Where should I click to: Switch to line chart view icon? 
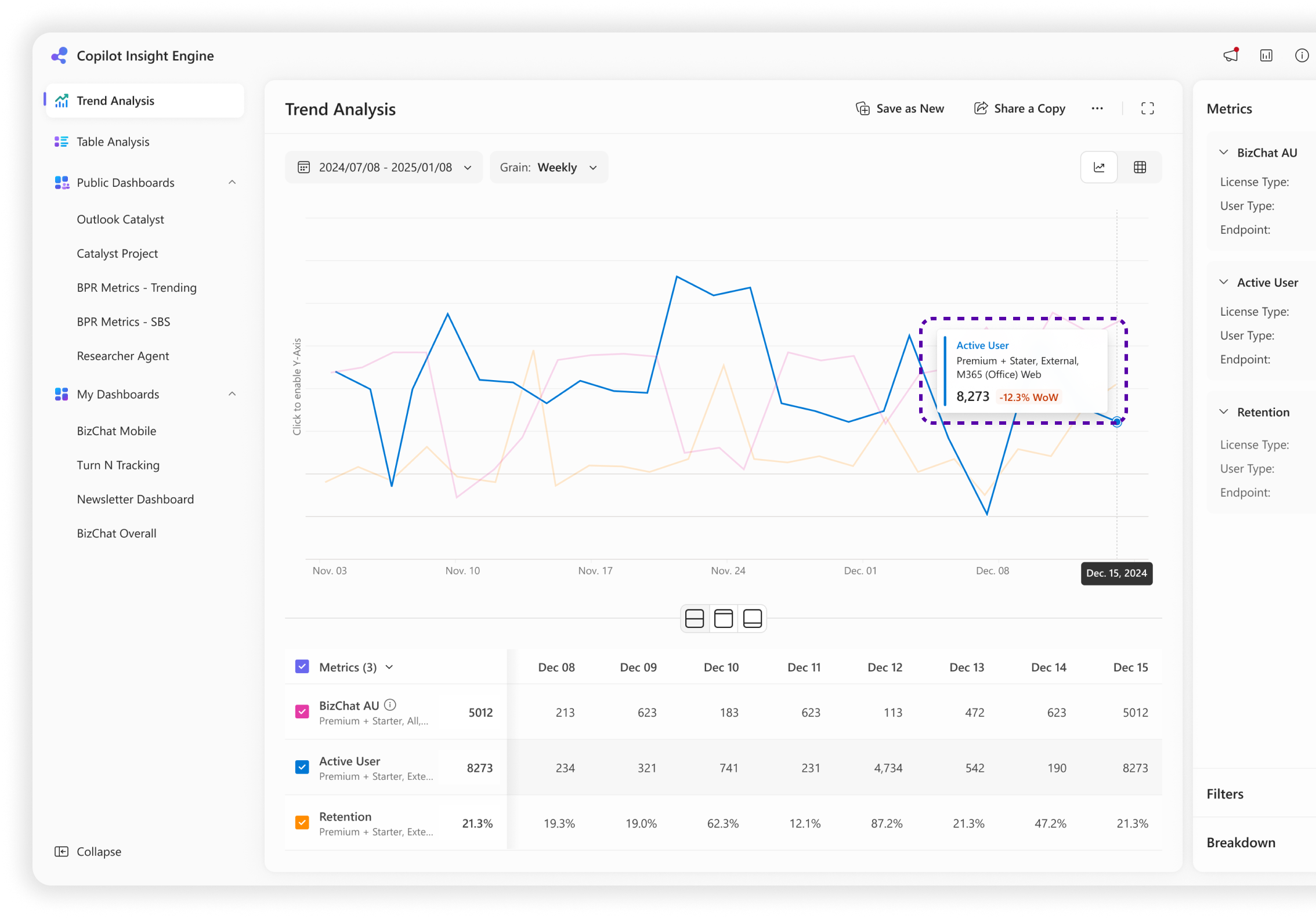(x=1099, y=168)
